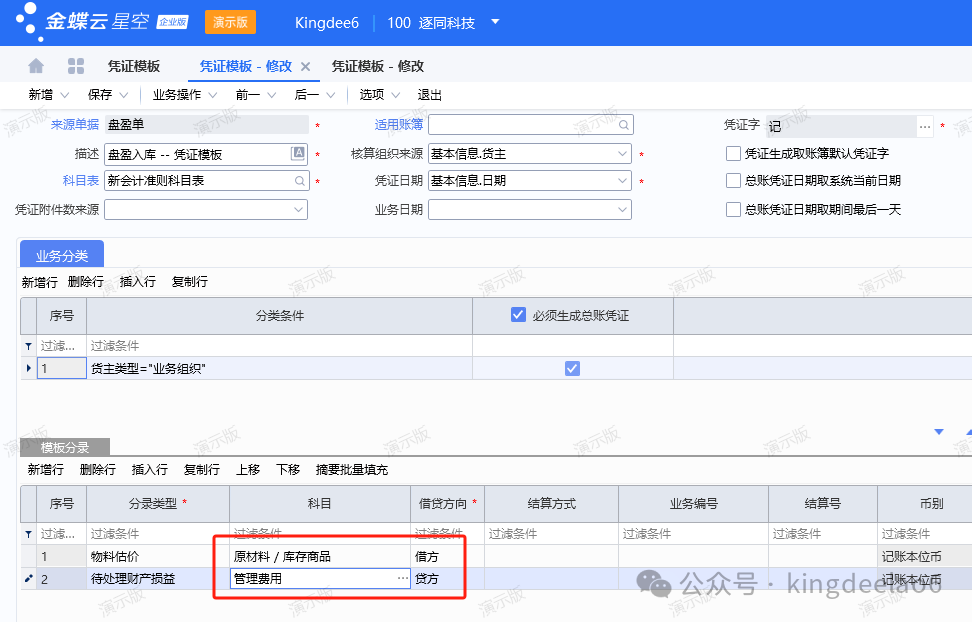
Task: Toggle 必须生成总账凭证 checkbox in row 1
Action: click(572, 368)
